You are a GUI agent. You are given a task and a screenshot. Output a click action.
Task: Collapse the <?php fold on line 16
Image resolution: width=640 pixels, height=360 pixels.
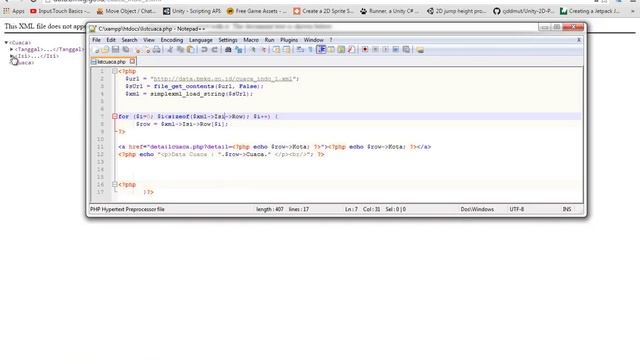point(115,184)
